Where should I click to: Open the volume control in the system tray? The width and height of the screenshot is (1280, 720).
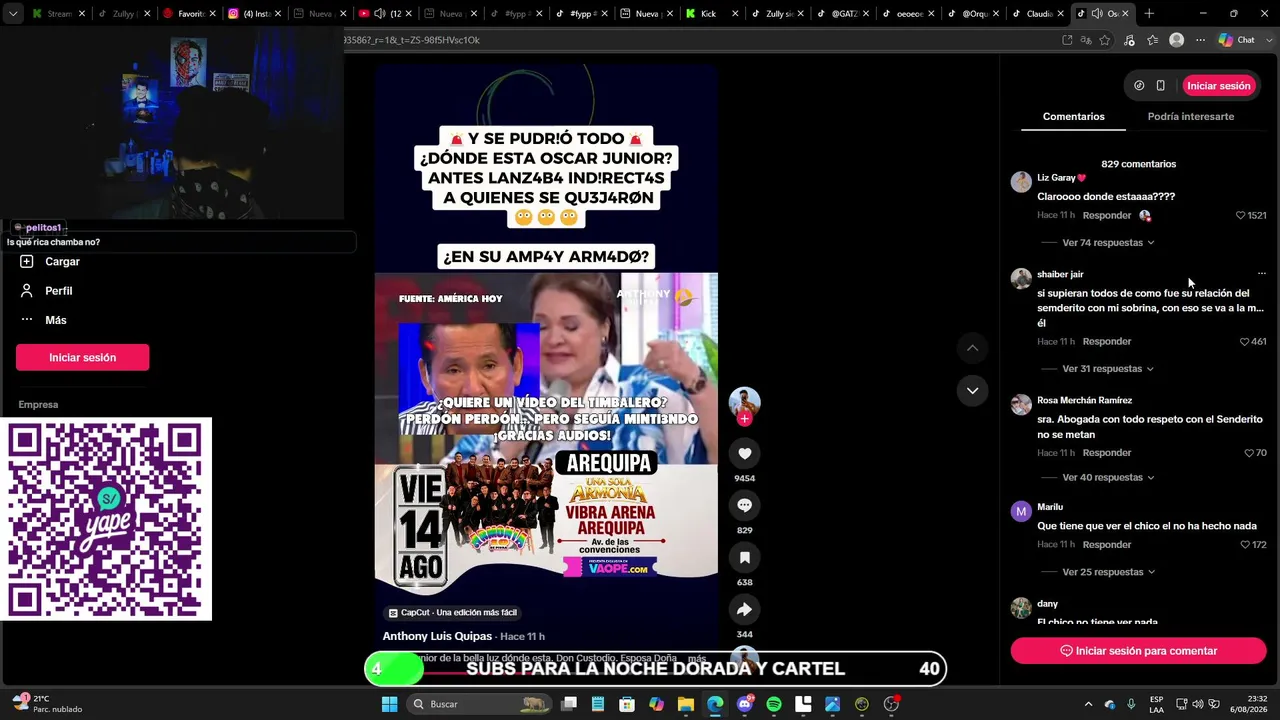1198,704
